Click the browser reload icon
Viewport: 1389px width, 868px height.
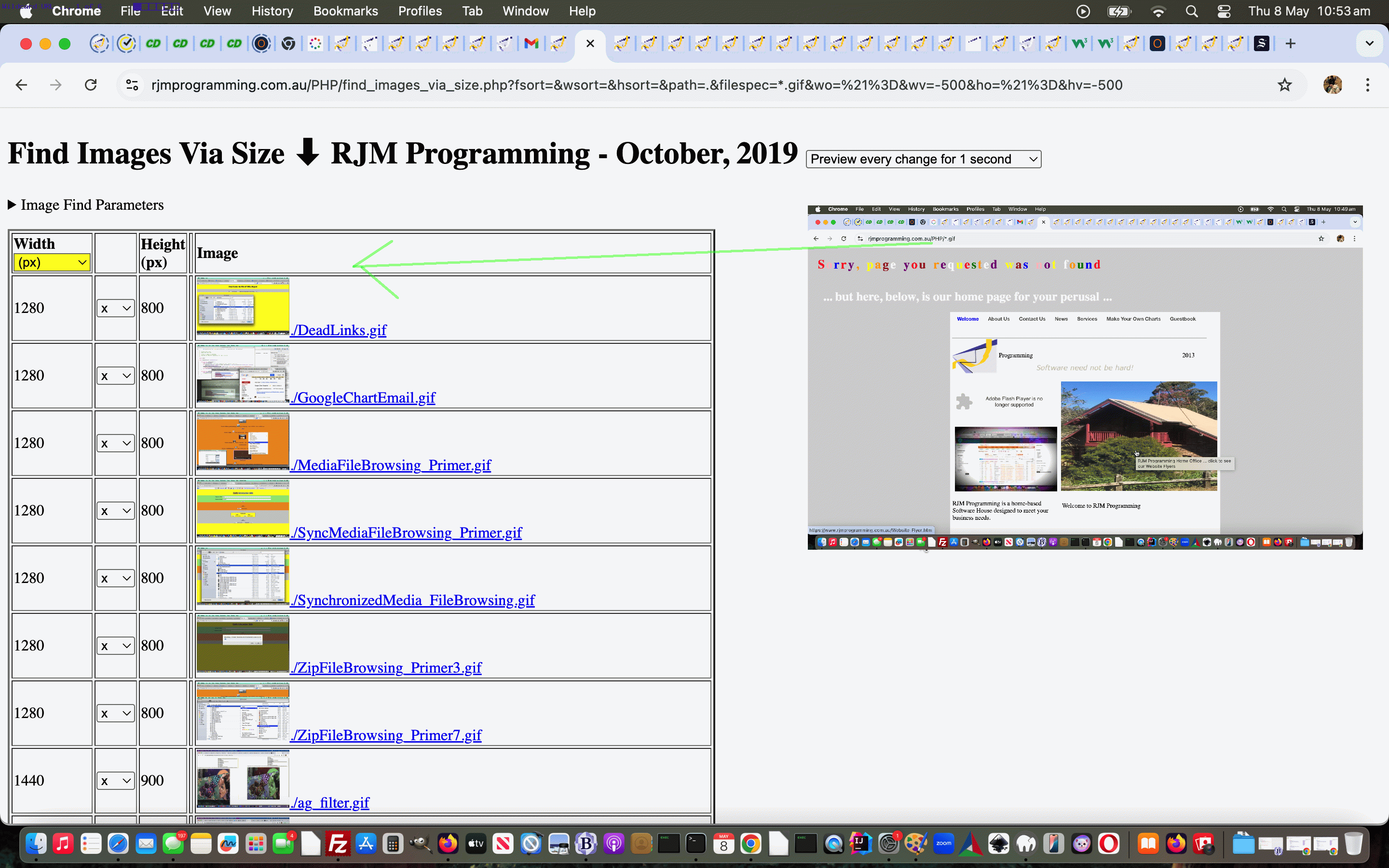[x=91, y=85]
